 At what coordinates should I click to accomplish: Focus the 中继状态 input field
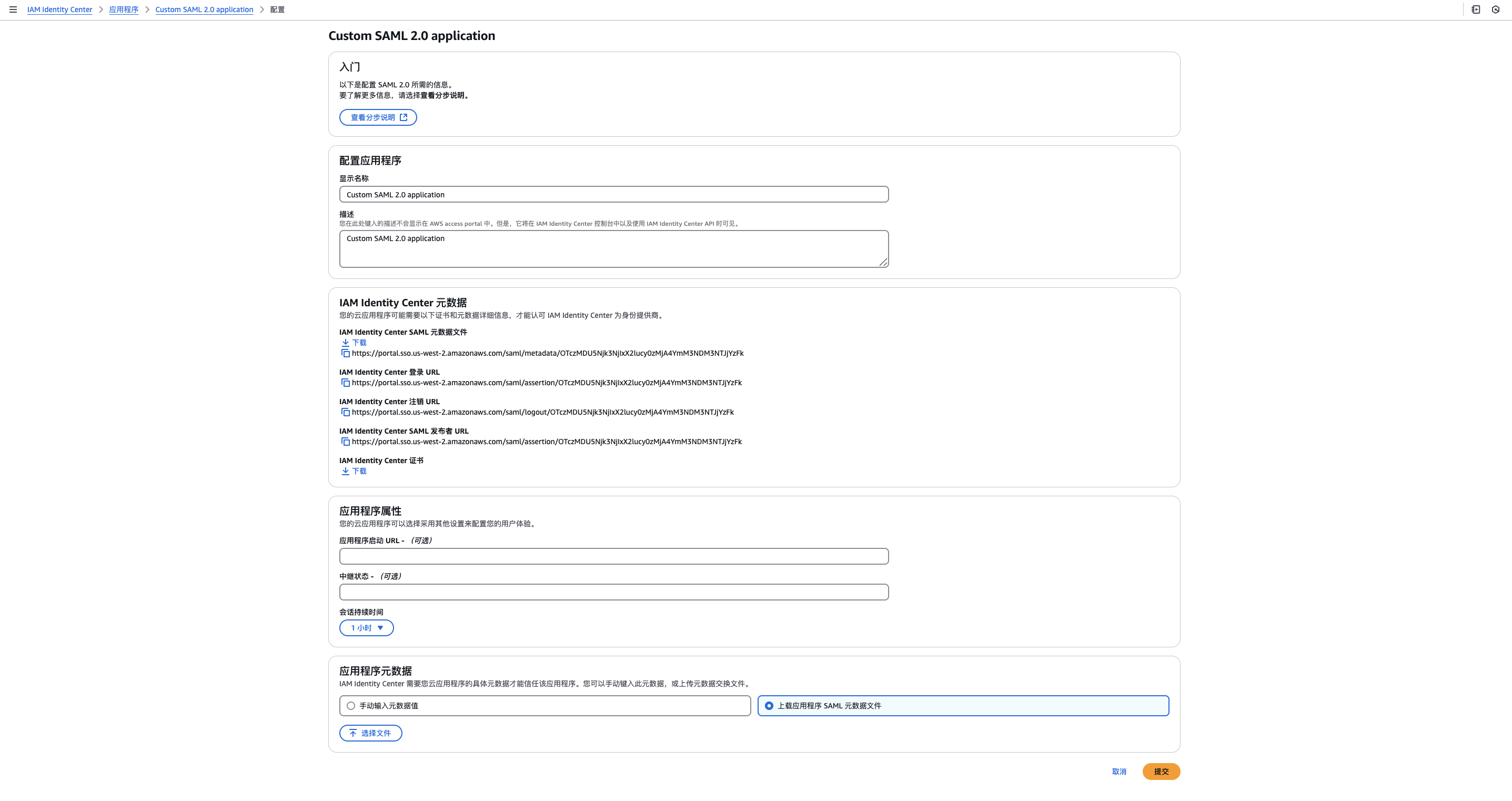(x=614, y=592)
